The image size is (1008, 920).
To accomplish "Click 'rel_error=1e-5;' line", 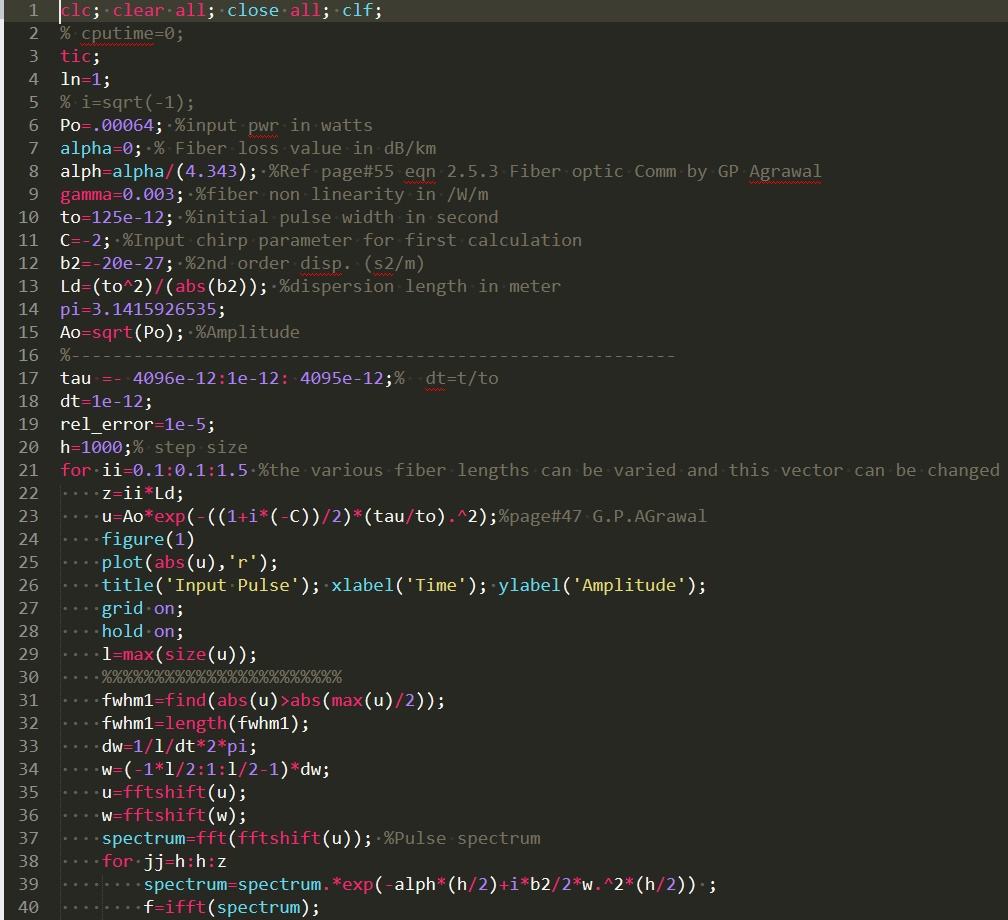I will (137, 424).
